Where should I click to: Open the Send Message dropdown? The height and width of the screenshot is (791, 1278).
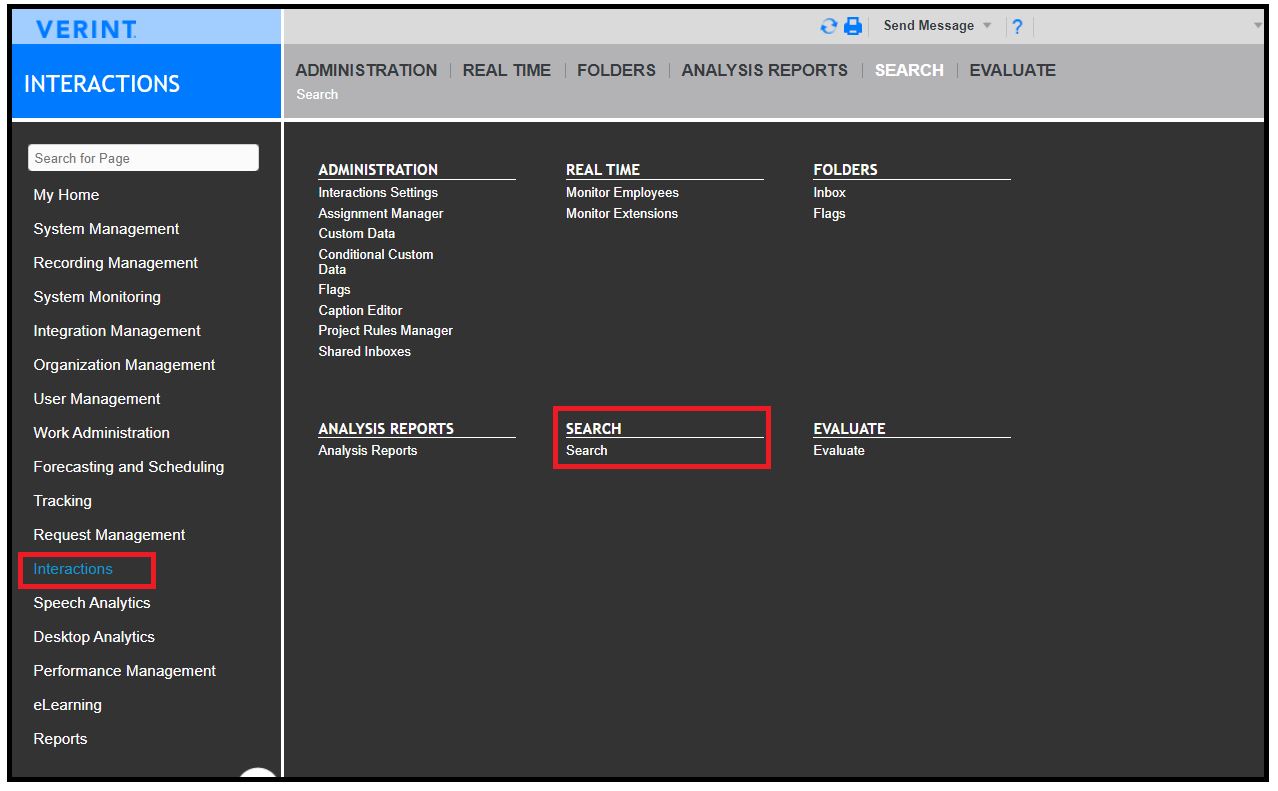coord(937,26)
